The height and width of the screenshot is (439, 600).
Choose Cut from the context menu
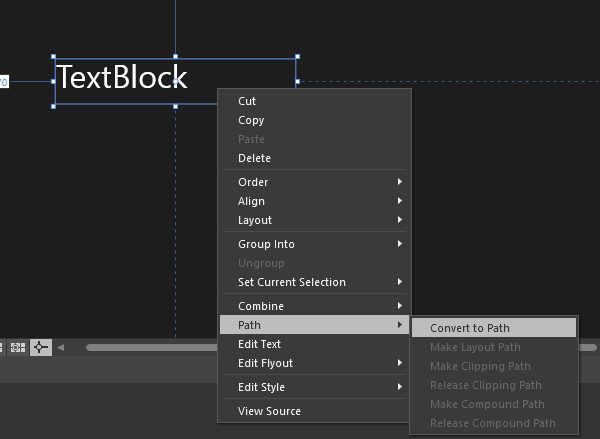point(315,101)
